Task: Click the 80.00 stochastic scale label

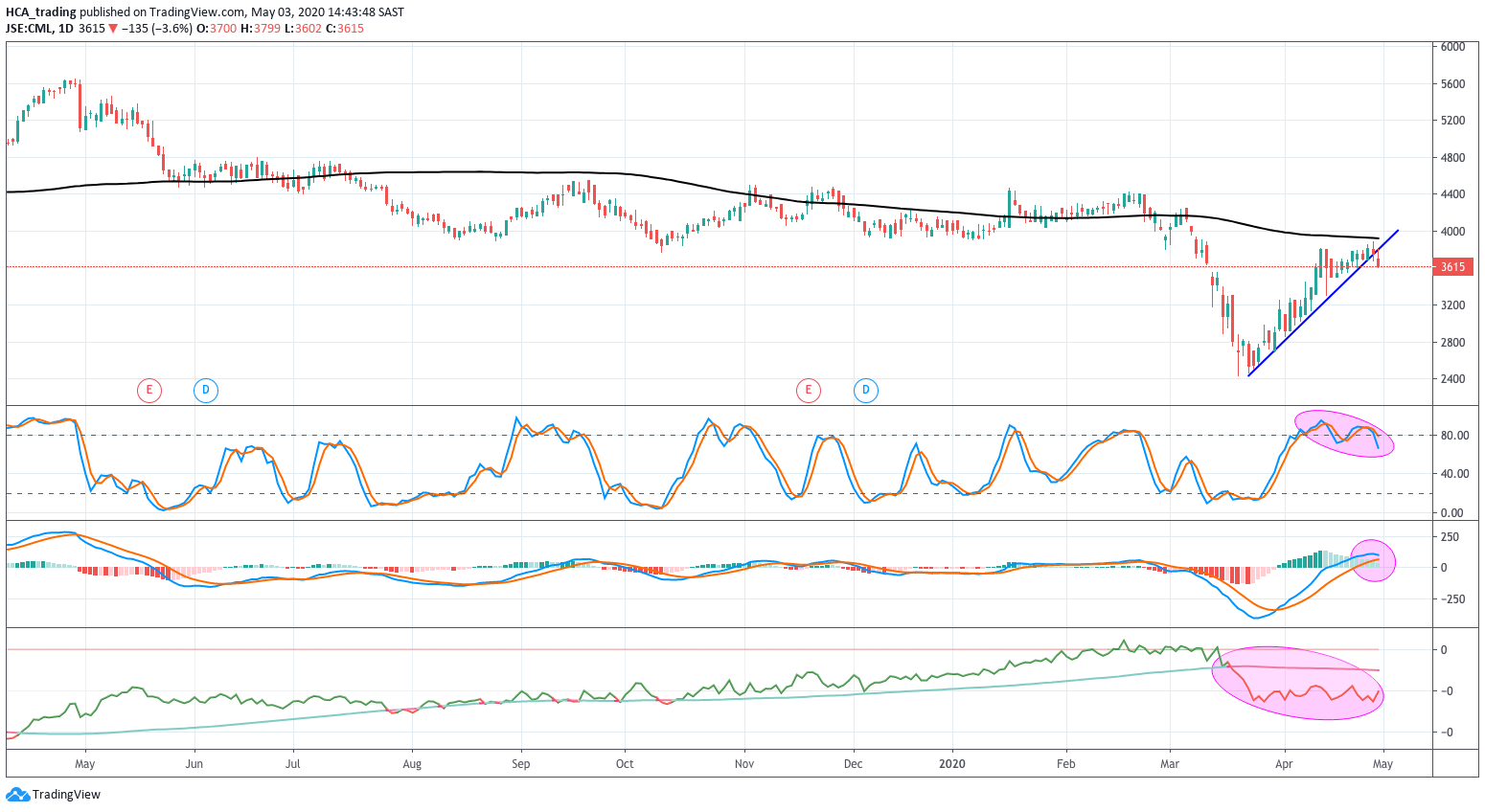Action: pos(1454,436)
